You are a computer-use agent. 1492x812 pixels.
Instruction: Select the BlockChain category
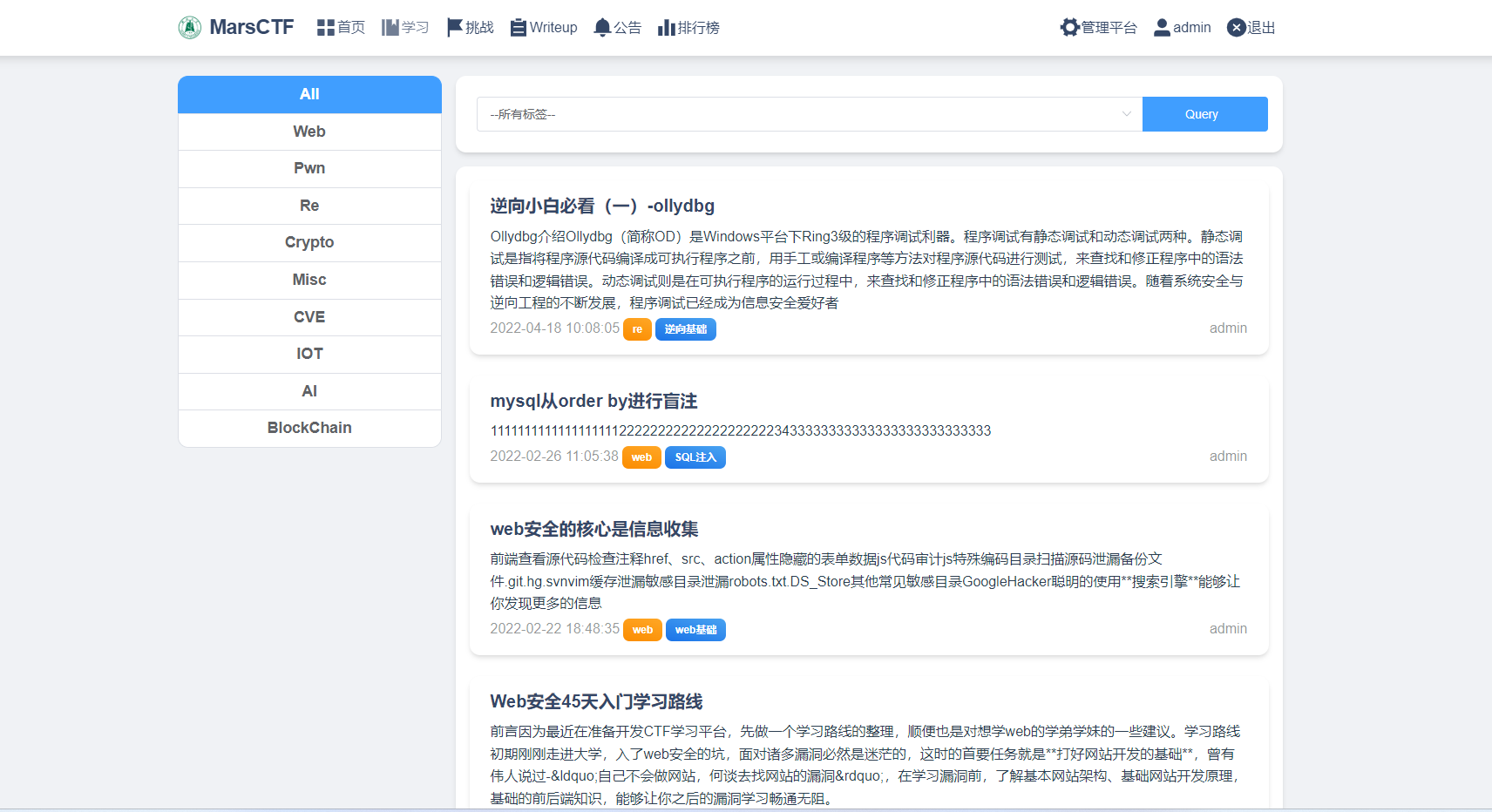pos(309,428)
